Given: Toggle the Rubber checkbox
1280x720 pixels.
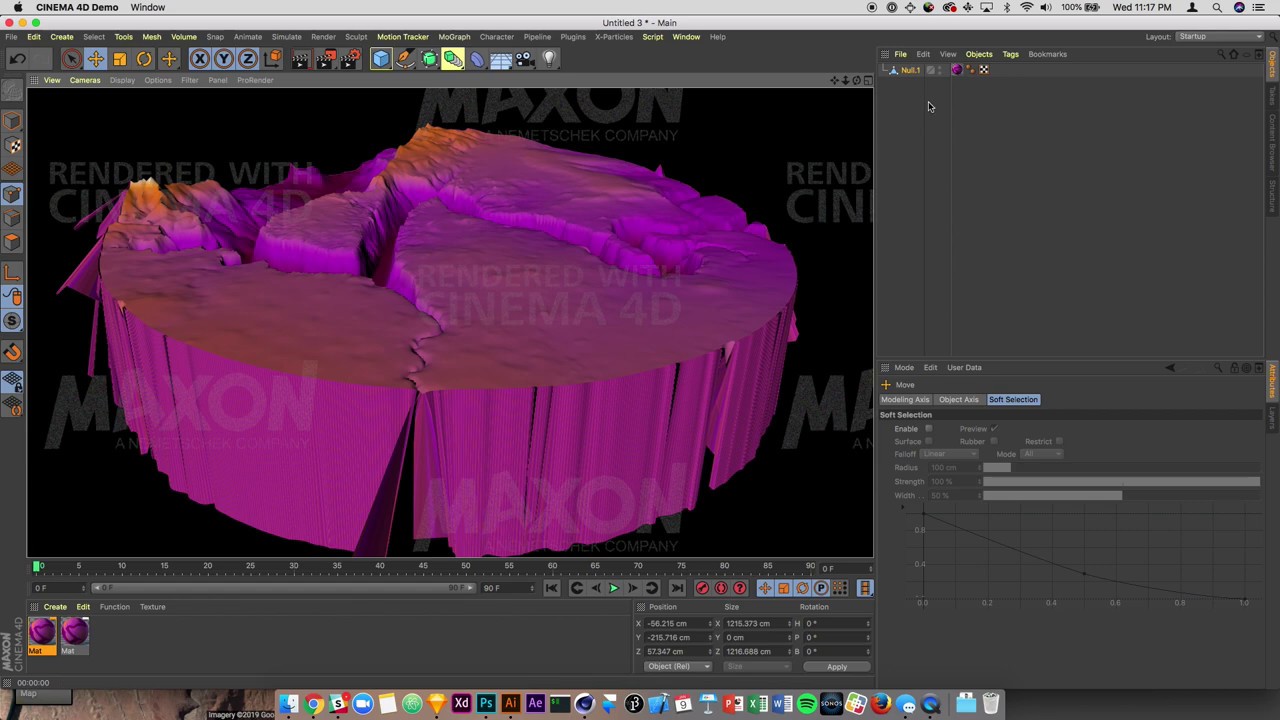Looking at the screenshot, I should click(993, 441).
